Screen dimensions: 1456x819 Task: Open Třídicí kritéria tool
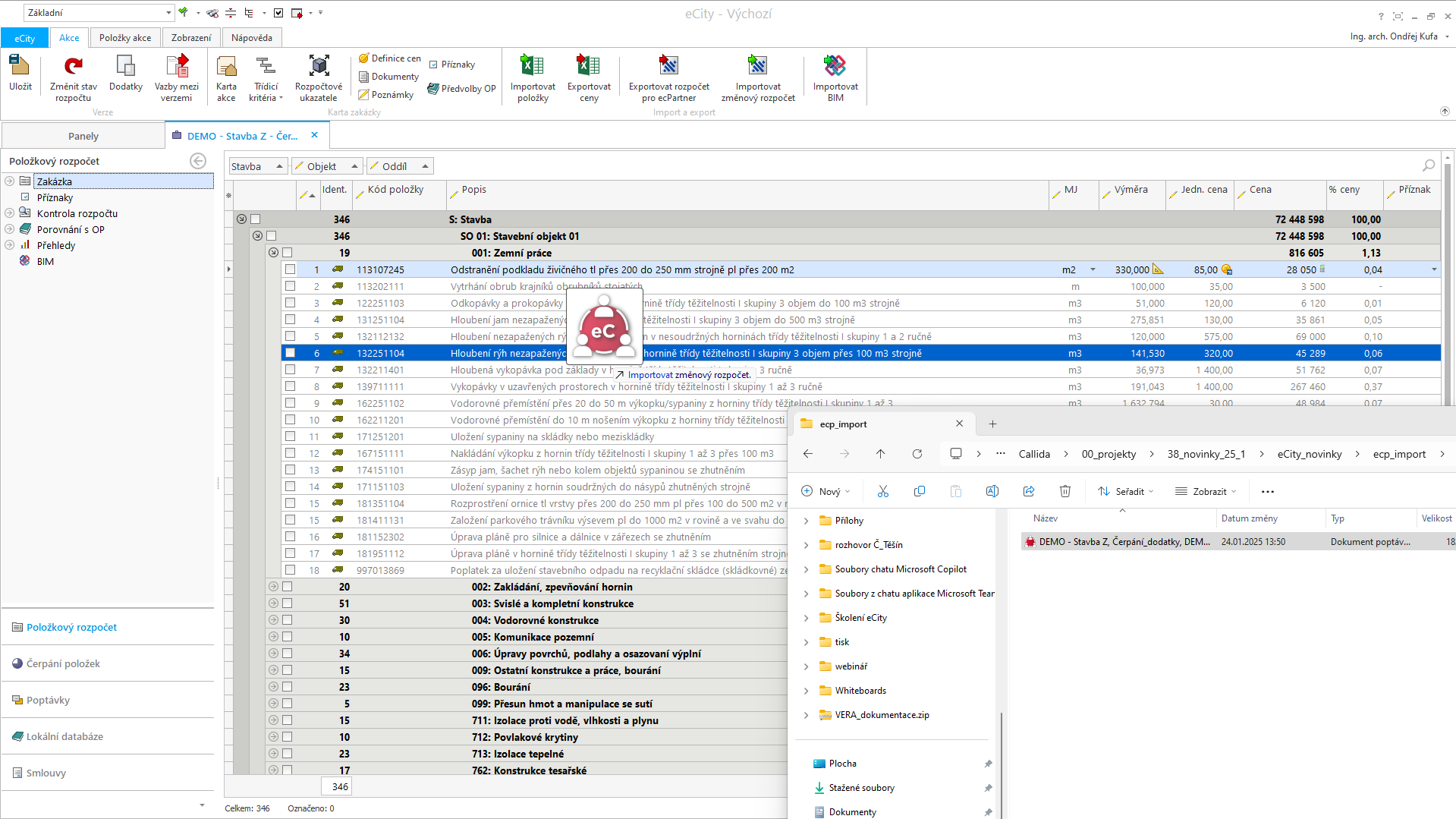coord(266,77)
